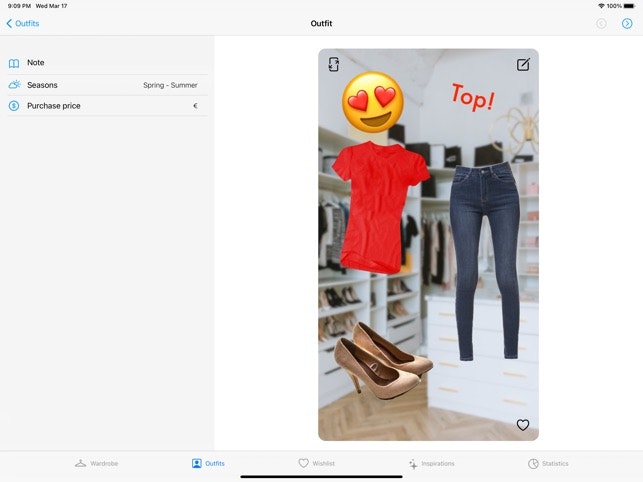Tap the Purchase price field
643x482 pixels.
tap(107, 106)
